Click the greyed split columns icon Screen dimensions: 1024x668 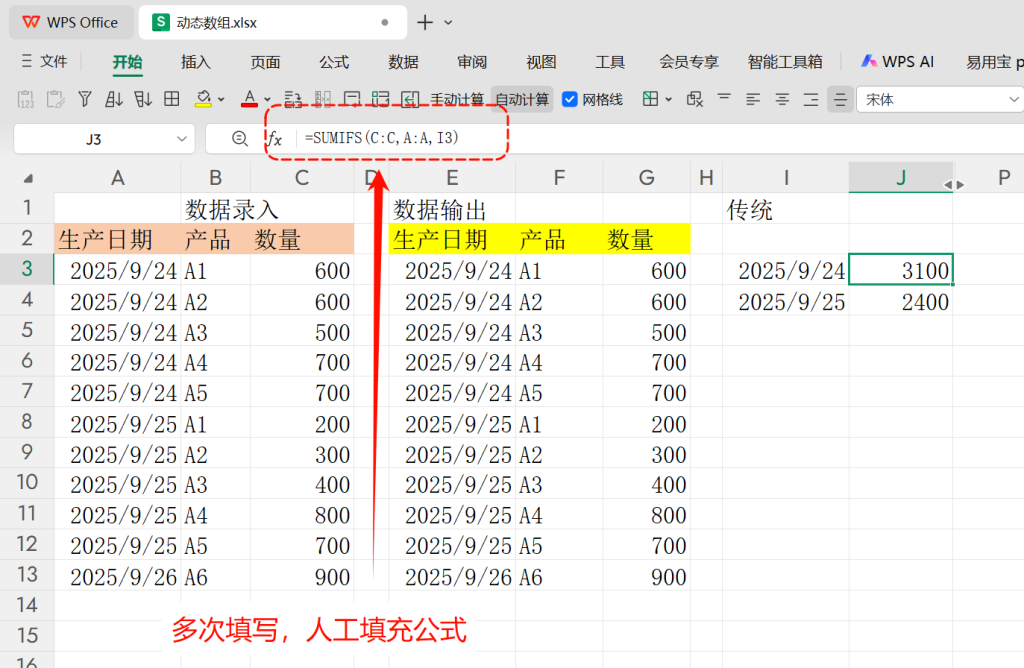322,99
